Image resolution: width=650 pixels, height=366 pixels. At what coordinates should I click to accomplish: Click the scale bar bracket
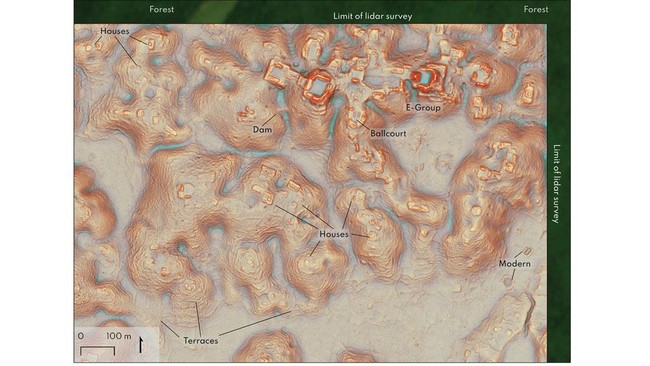pos(97,351)
